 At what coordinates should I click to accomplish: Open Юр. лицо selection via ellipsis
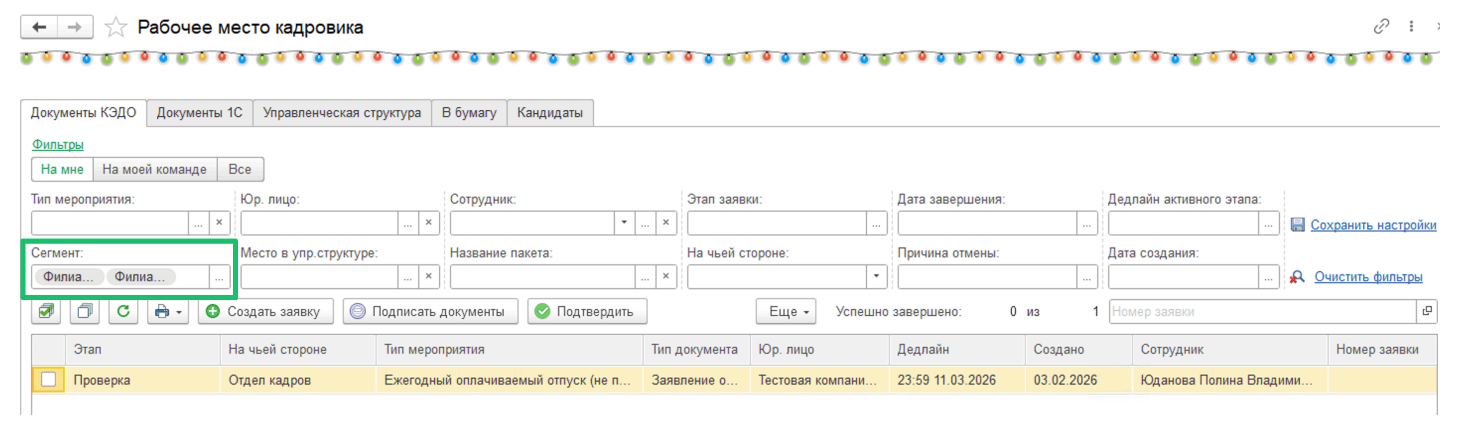(x=408, y=223)
